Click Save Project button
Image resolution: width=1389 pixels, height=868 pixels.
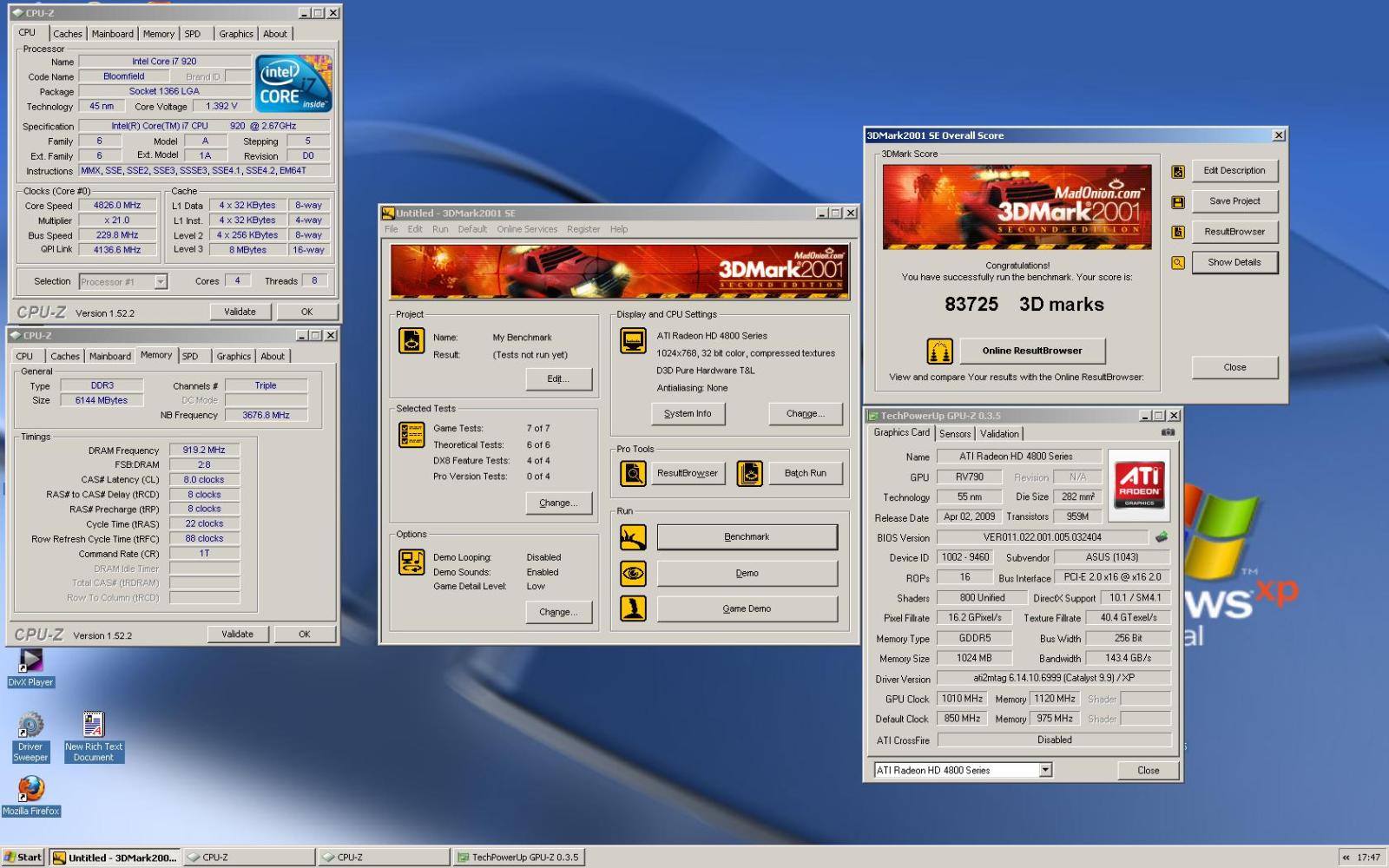pyautogui.click(x=1234, y=201)
